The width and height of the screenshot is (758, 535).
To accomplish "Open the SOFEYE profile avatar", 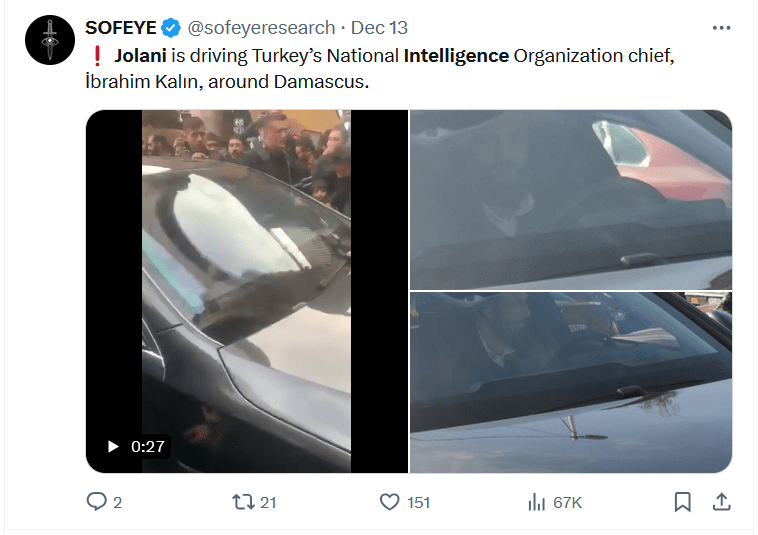I will pos(50,41).
